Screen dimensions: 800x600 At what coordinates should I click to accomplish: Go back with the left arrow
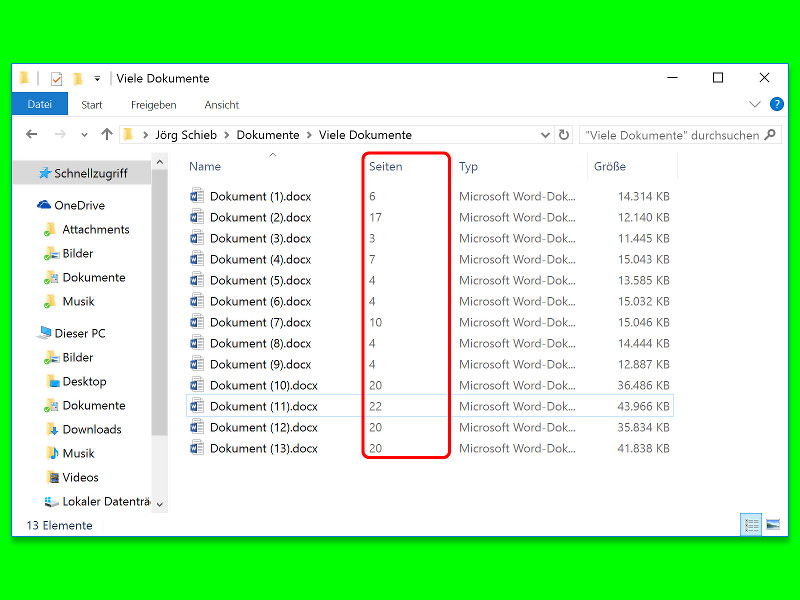[32, 134]
